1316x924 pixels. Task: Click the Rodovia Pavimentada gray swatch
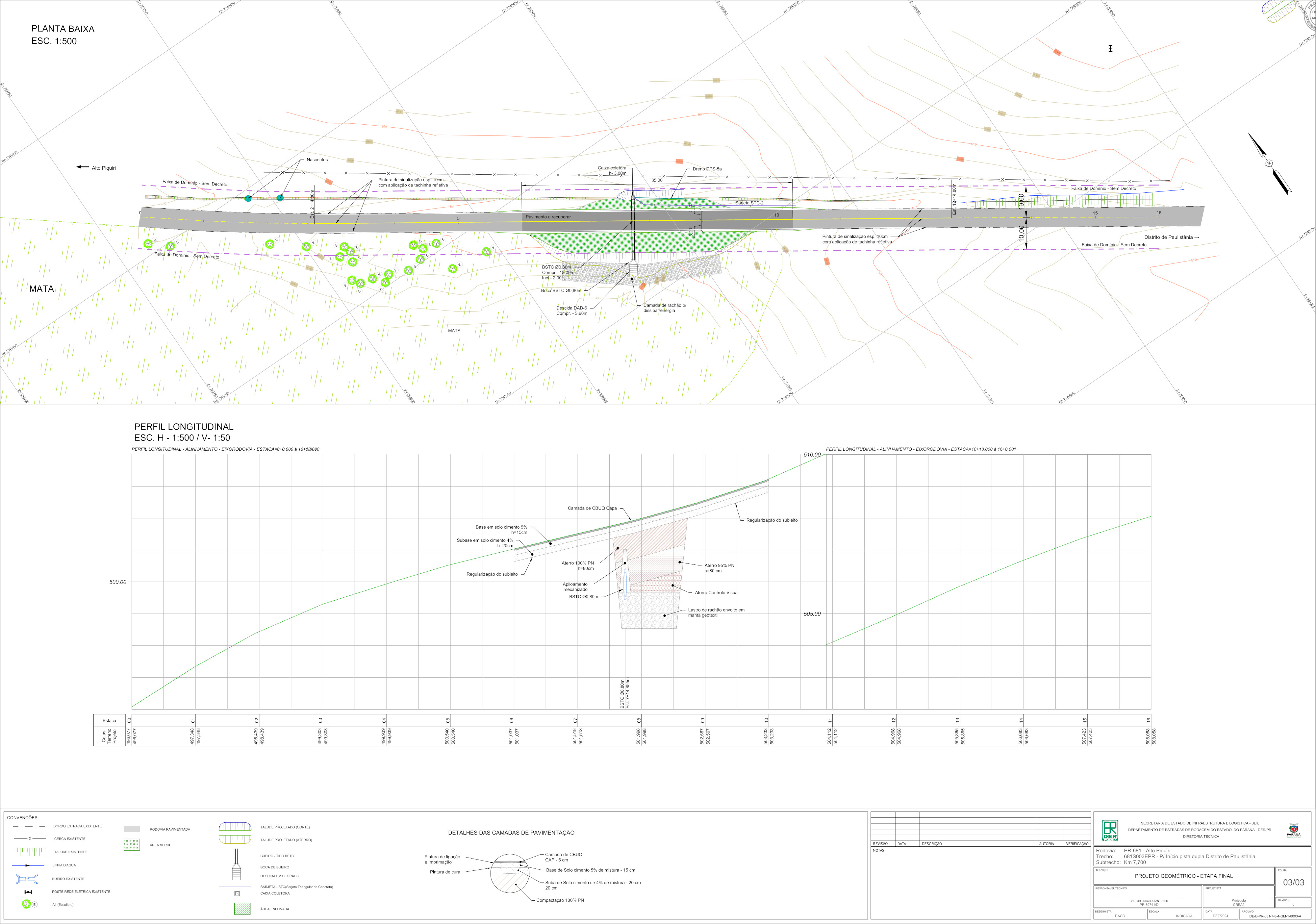[132, 829]
